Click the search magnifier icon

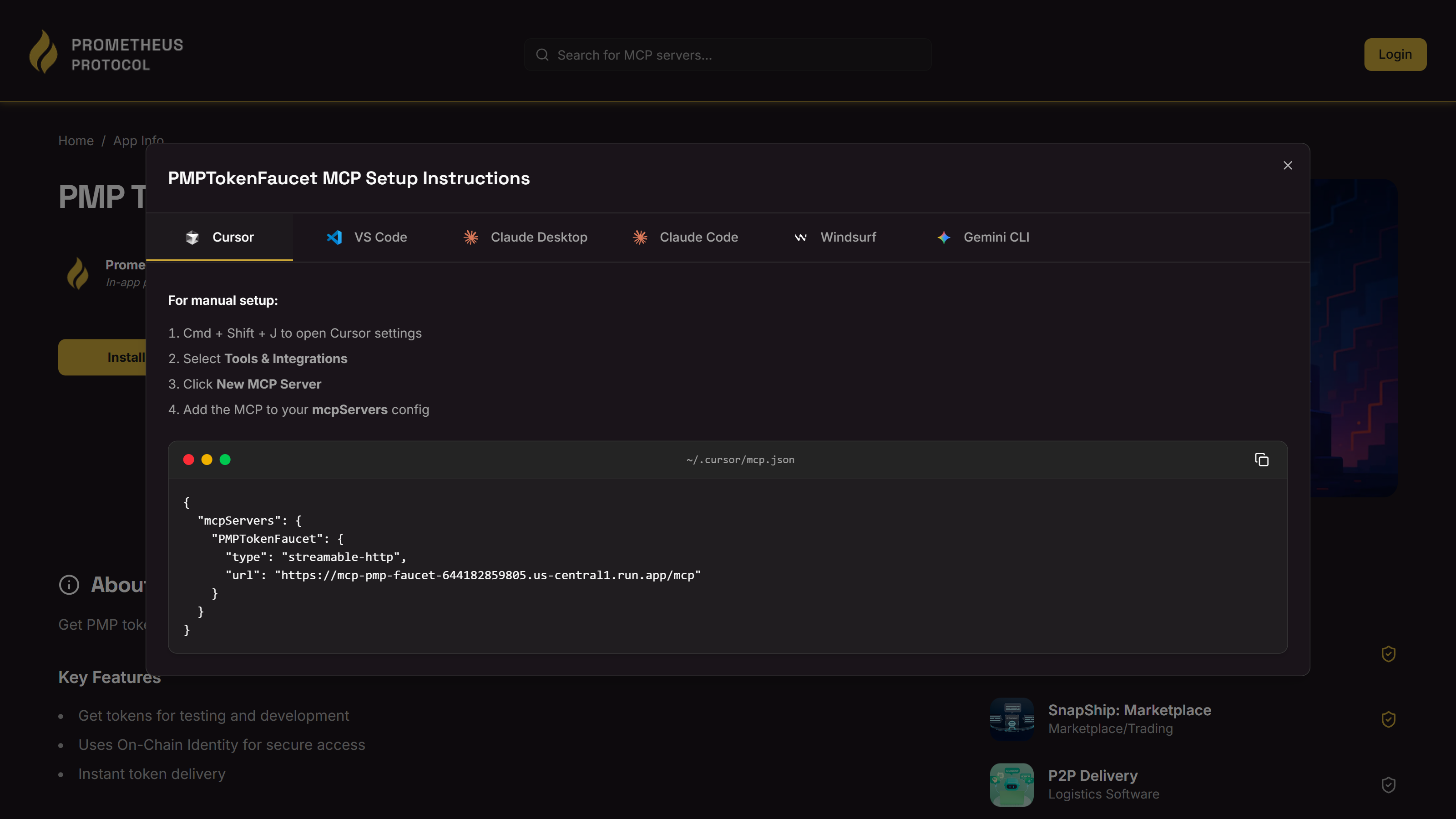542,55
